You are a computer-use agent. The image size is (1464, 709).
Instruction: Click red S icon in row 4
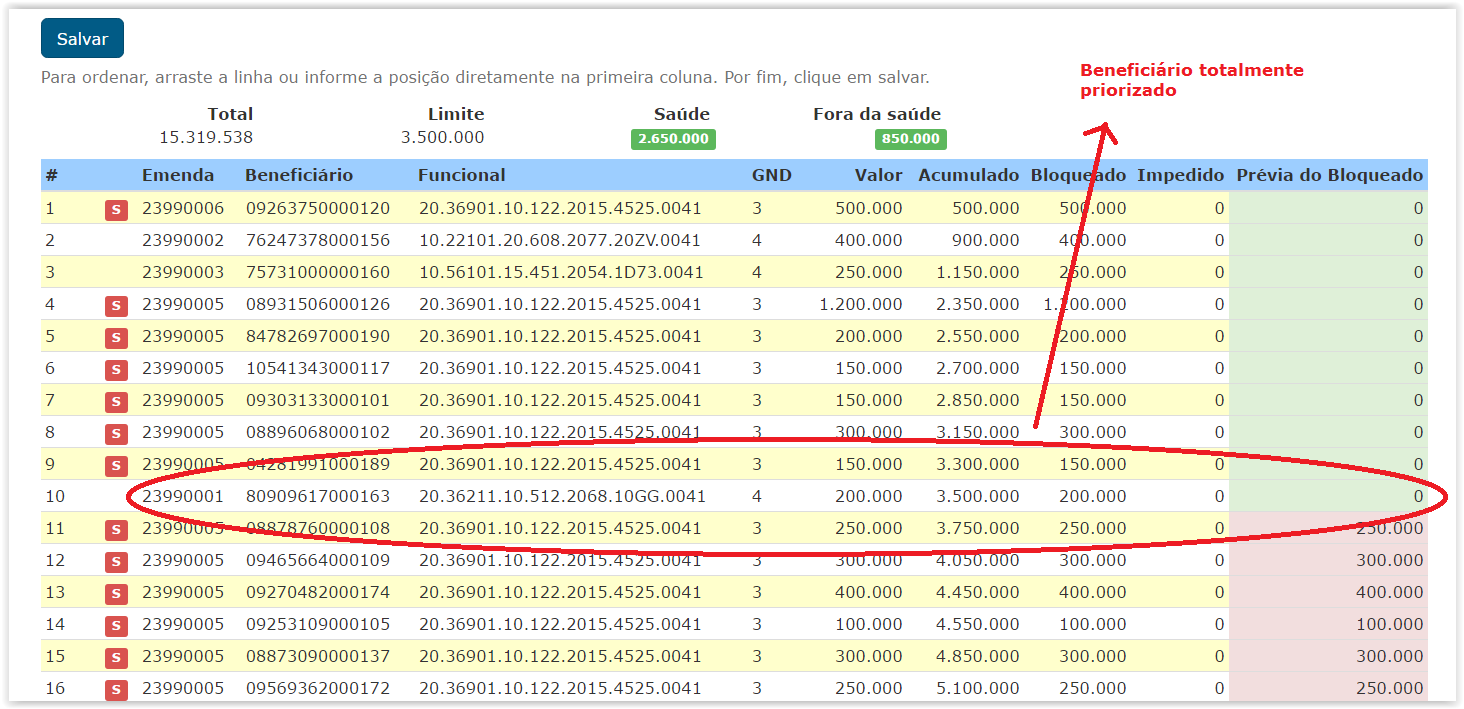pos(116,305)
